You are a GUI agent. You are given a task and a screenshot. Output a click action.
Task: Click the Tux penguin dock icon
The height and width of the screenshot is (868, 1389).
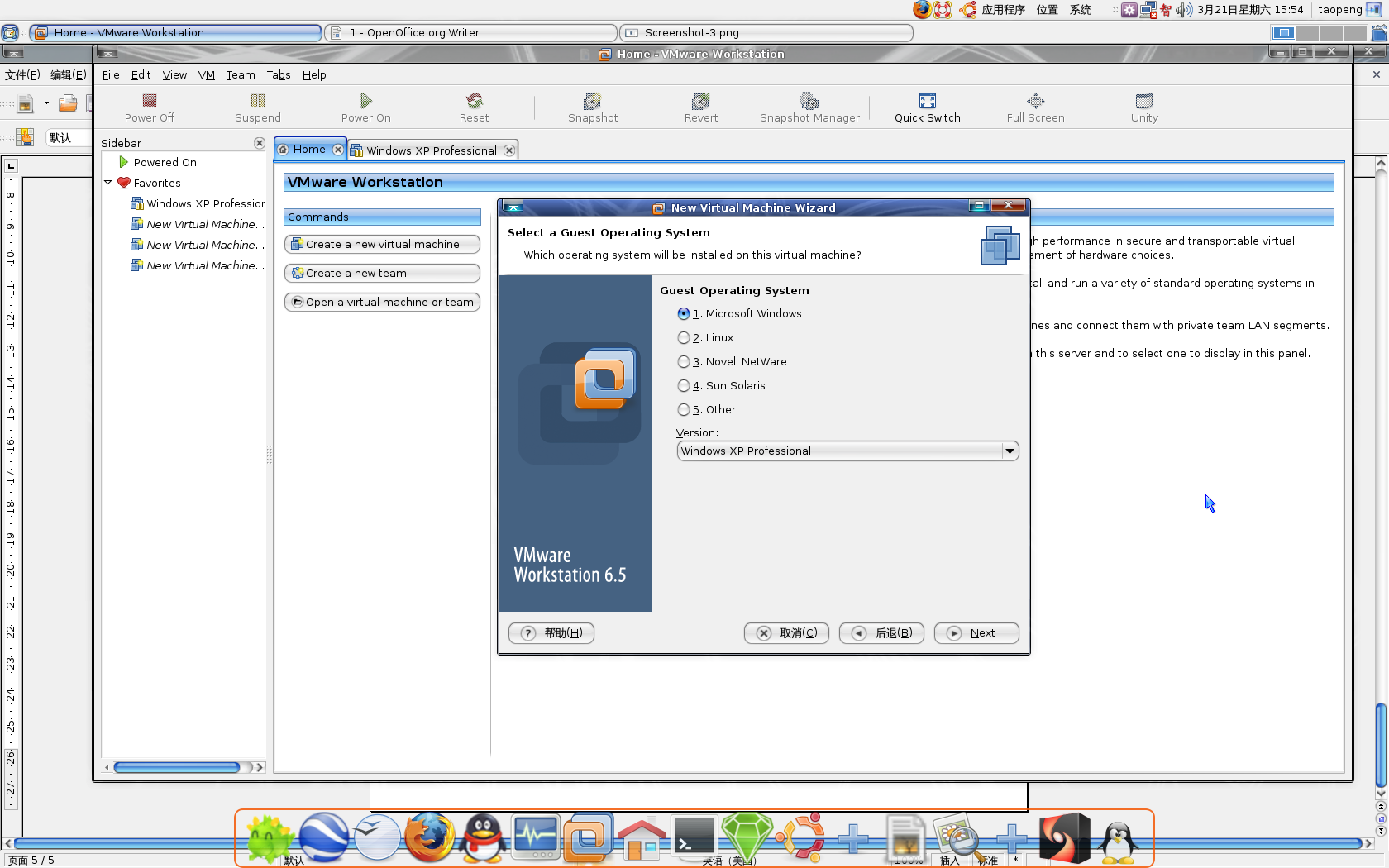coord(1118,841)
